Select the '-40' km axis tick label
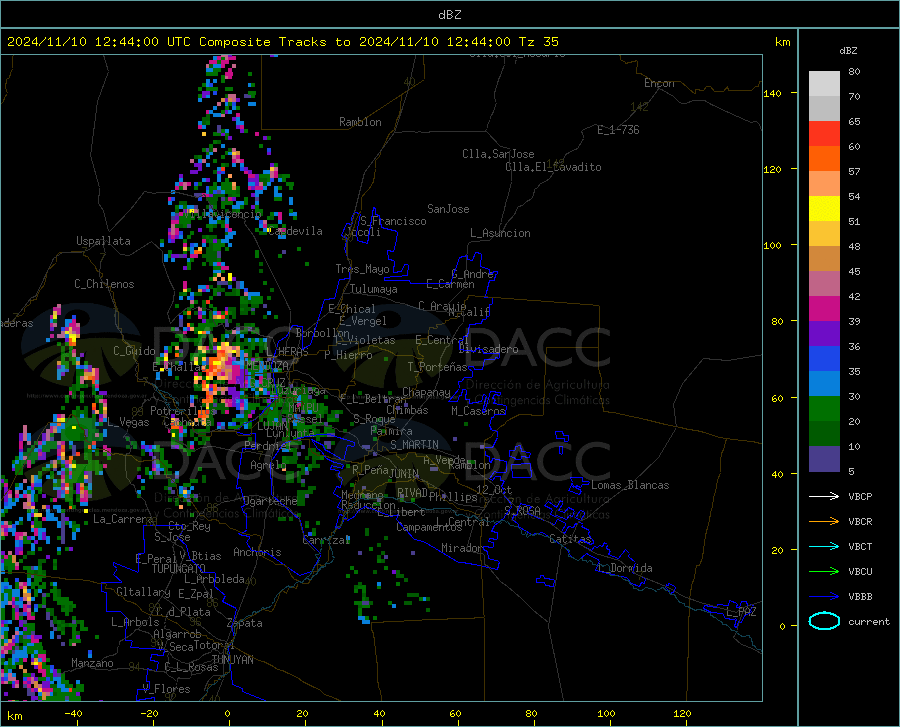 (x=73, y=714)
